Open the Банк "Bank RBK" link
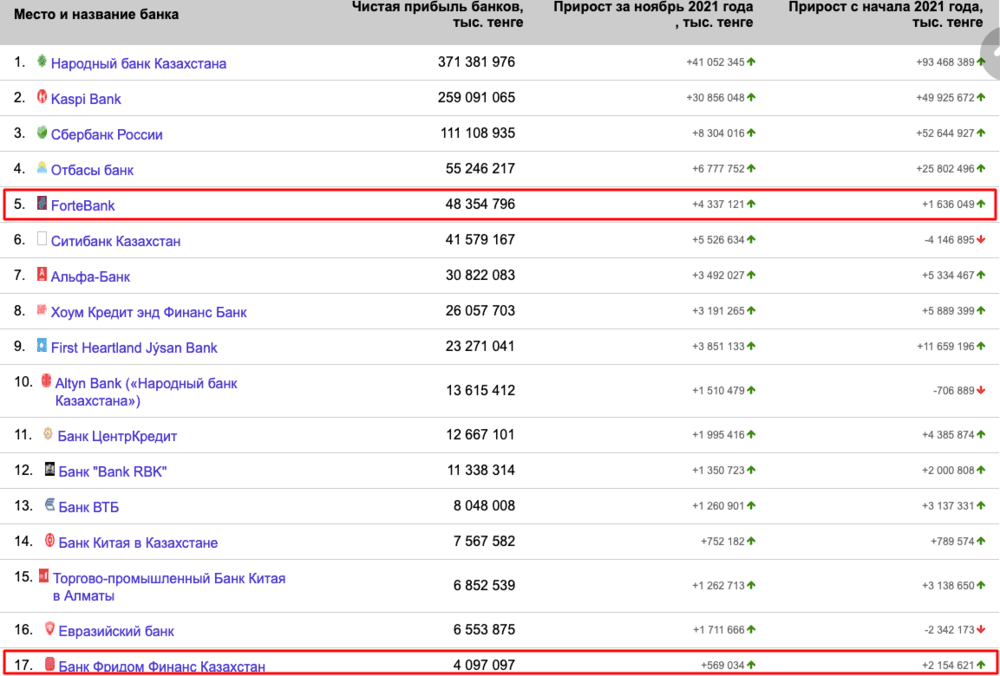 click(x=113, y=472)
